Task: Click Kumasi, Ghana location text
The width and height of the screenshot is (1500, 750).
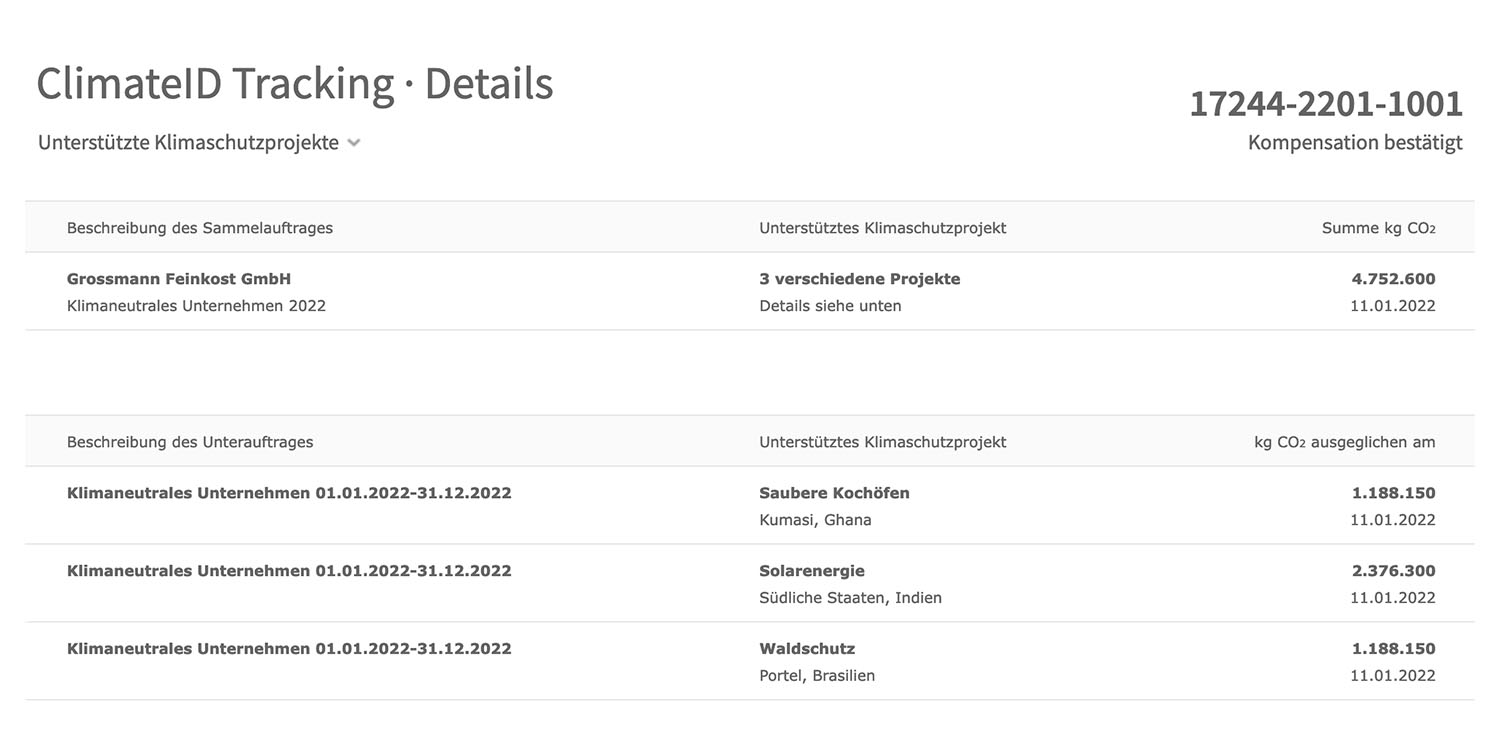Action: point(815,520)
